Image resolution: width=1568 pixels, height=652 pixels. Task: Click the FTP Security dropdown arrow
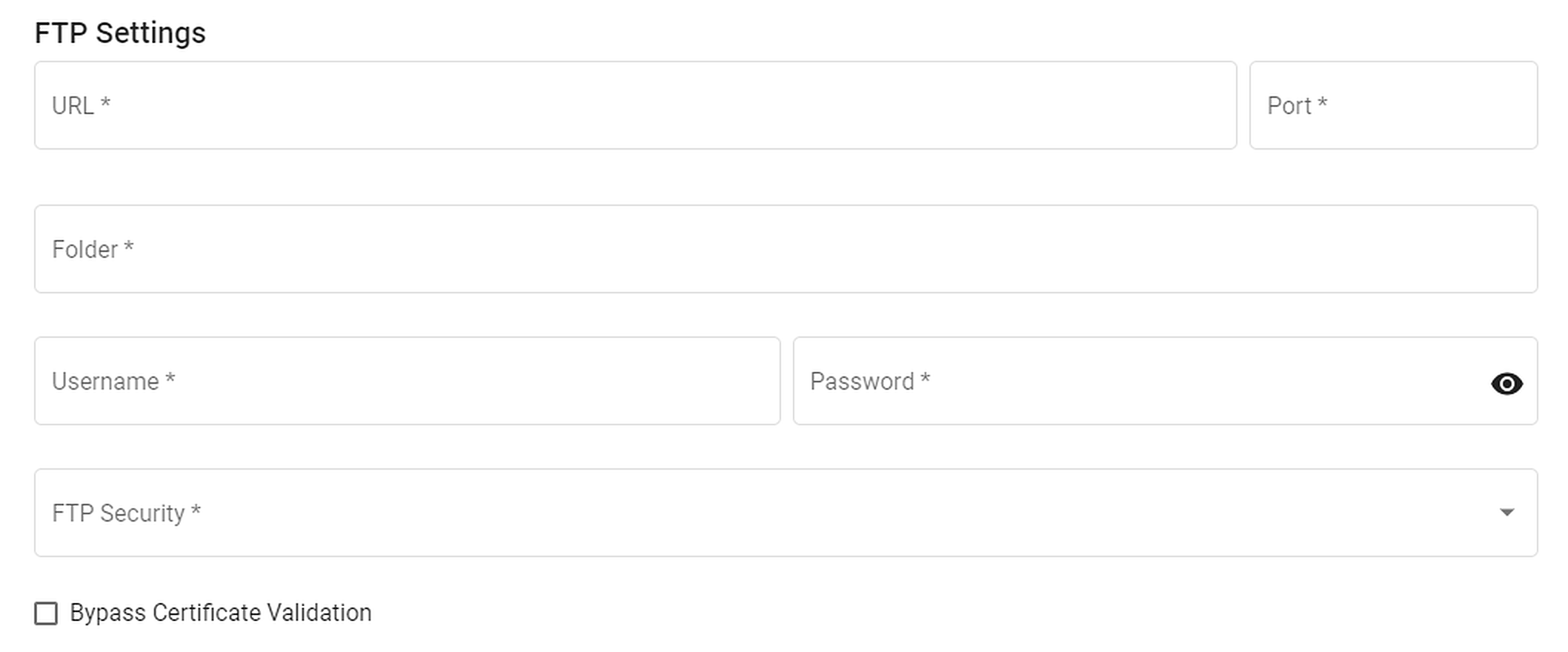(1506, 513)
